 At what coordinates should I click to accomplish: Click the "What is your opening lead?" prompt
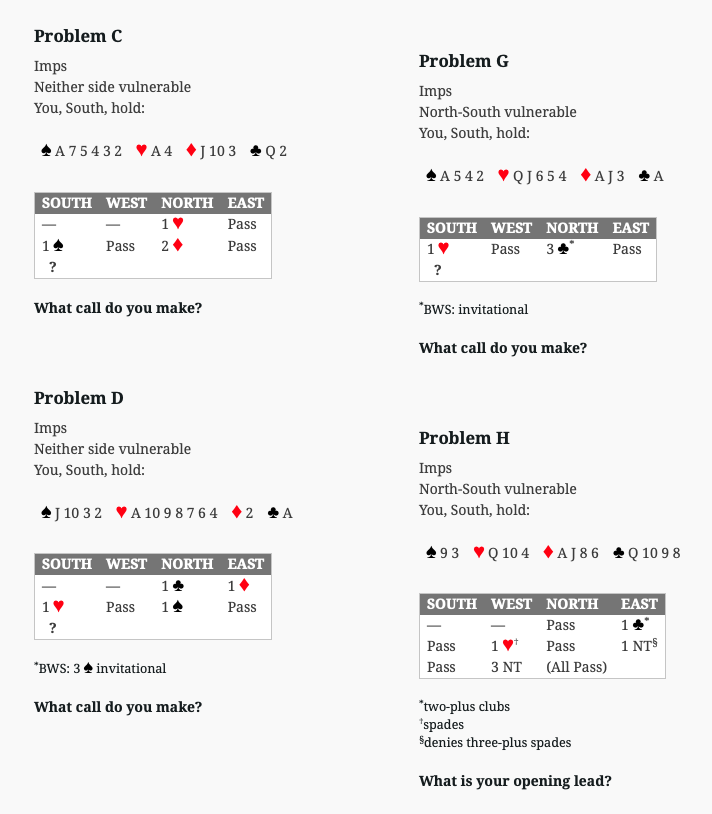(x=515, y=781)
